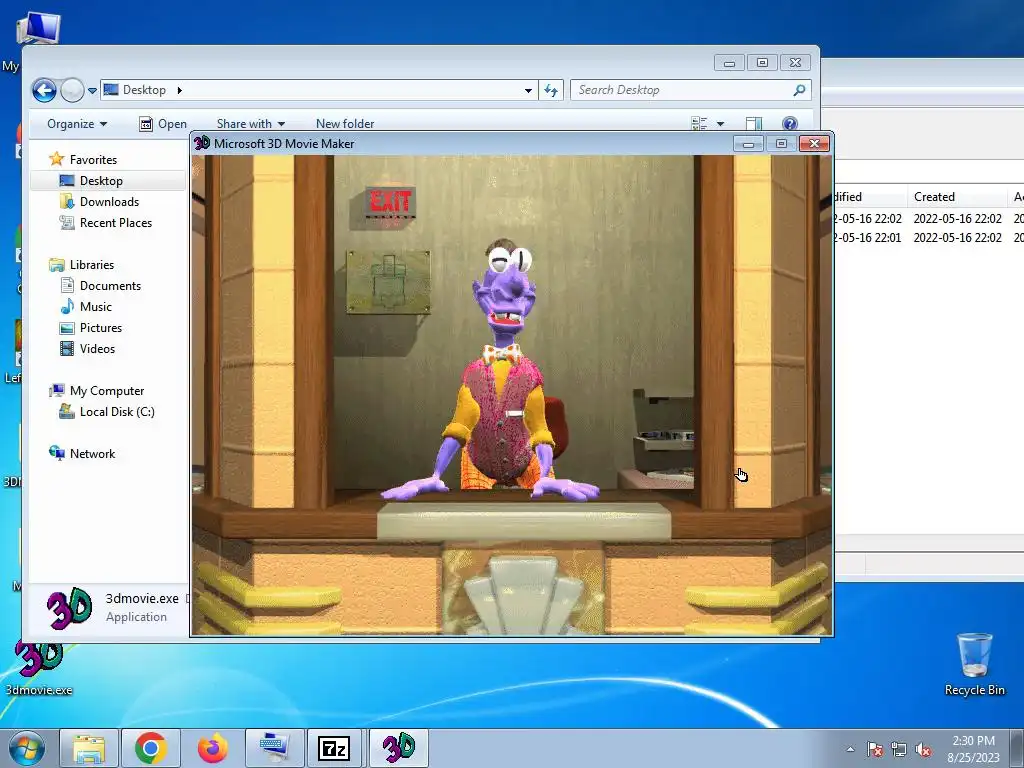Expand the Desktop breadcrumb arrow

pyautogui.click(x=180, y=90)
